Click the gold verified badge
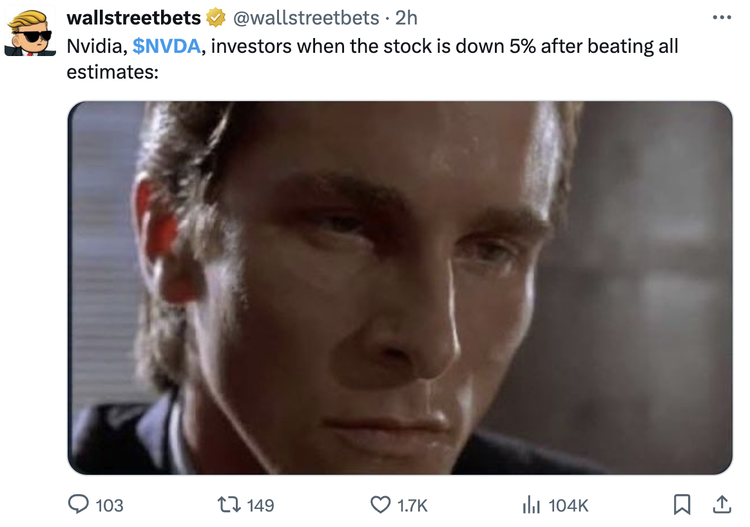Screen dimensions: 750x527 216,18
